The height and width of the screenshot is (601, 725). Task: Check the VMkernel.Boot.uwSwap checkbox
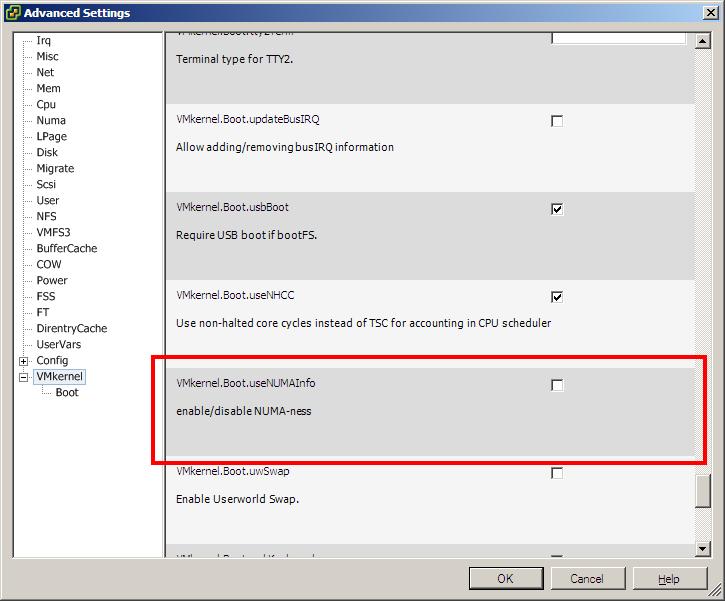pyautogui.click(x=557, y=473)
